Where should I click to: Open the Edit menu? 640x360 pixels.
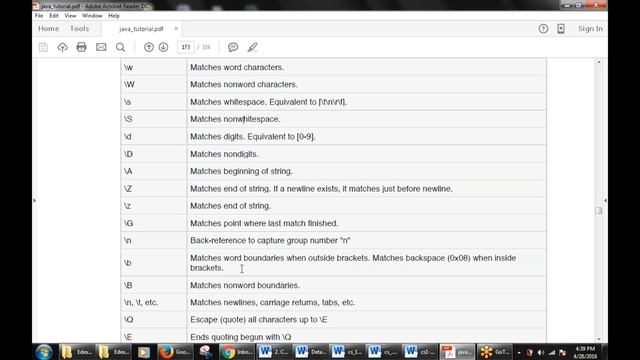point(54,16)
